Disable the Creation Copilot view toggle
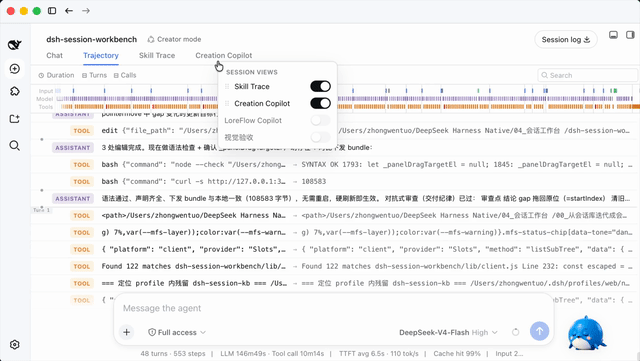 (x=320, y=103)
